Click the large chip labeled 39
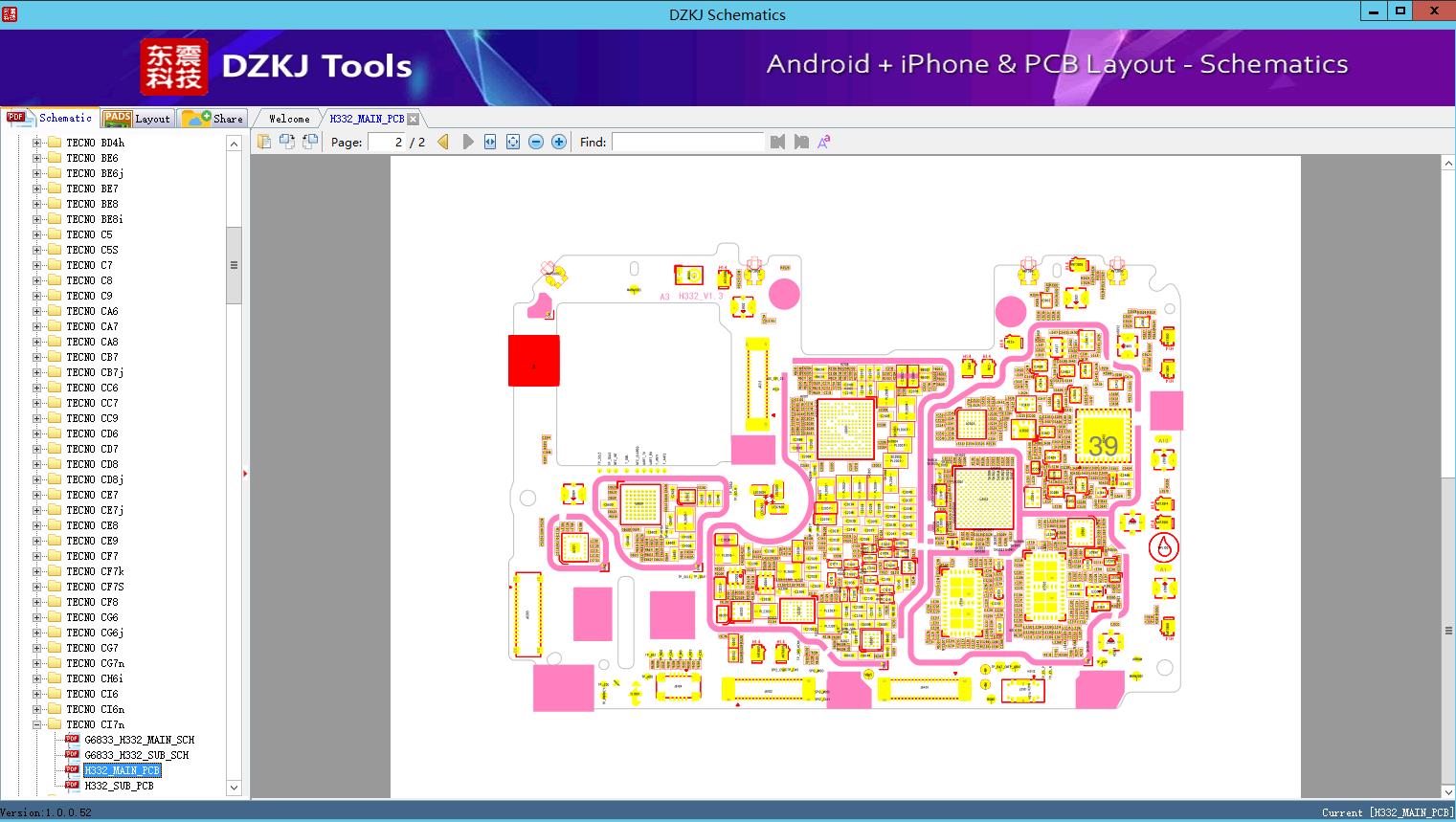1456x822 pixels. tap(1103, 436)
